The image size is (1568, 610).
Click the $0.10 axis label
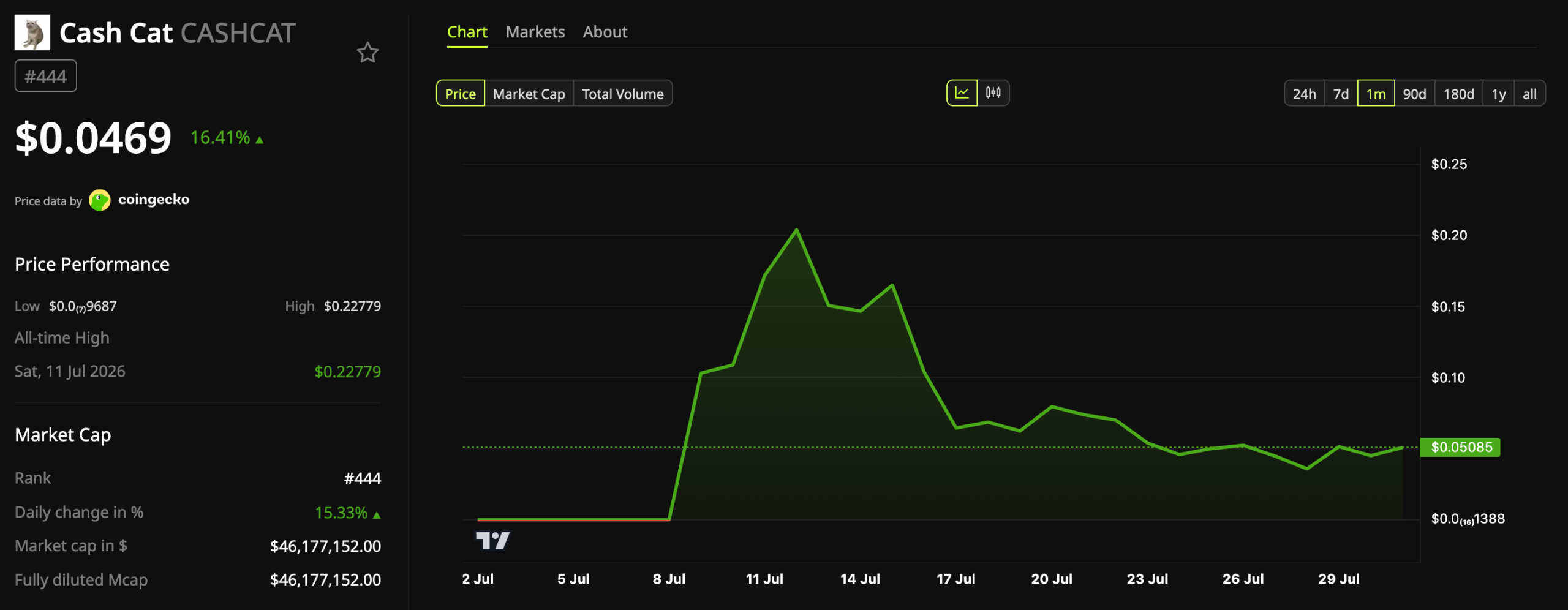click(1449, 378)
